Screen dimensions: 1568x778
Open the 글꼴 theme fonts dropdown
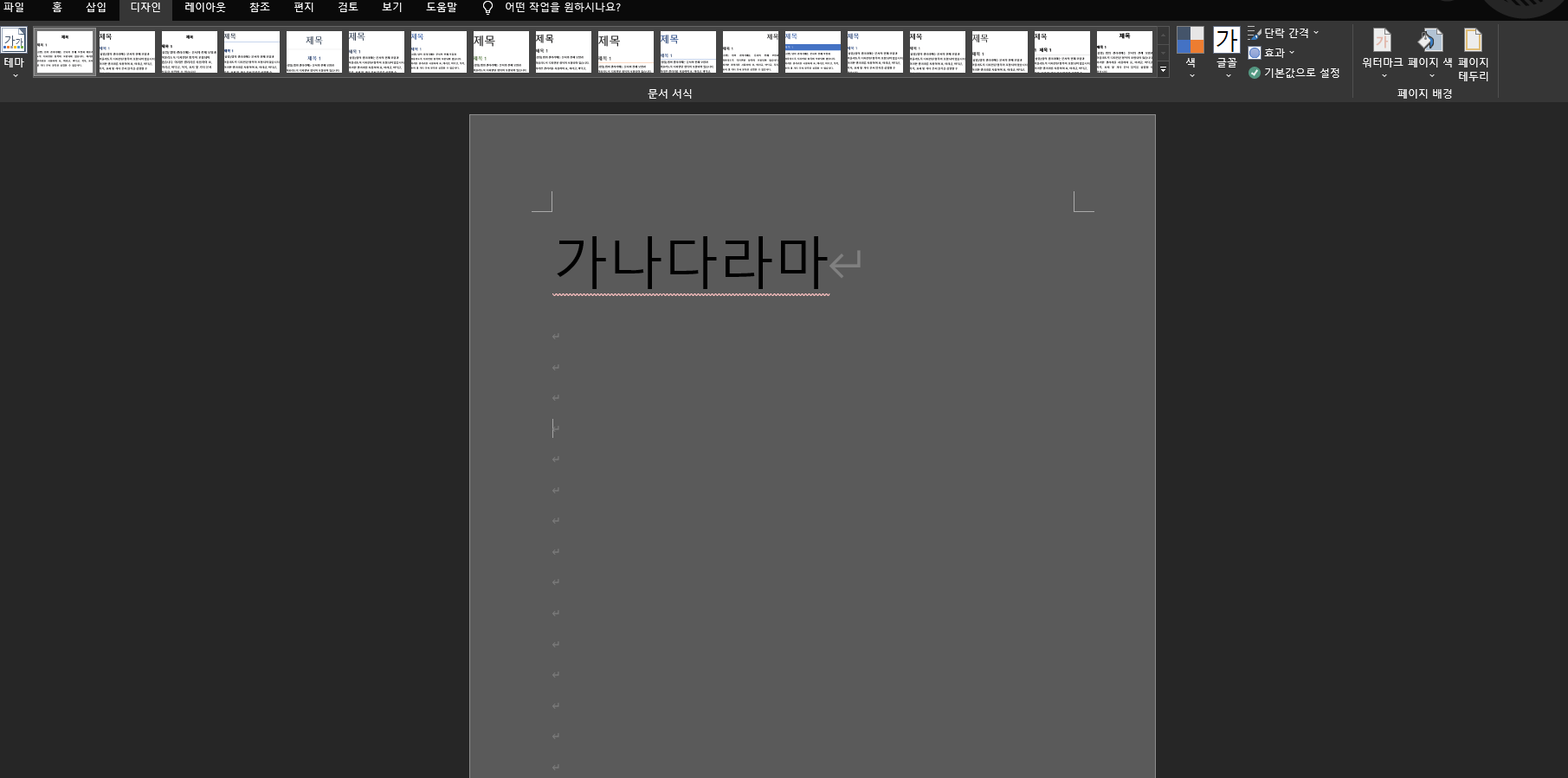(x=1227, y=53)
